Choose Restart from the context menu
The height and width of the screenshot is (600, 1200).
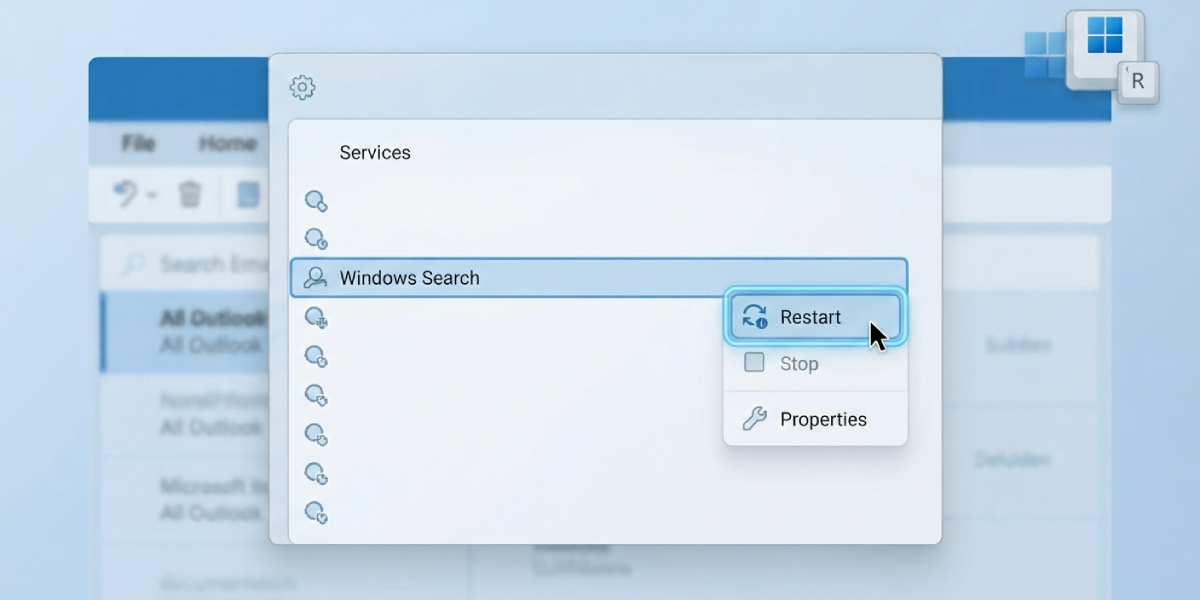tap(815, 317)
